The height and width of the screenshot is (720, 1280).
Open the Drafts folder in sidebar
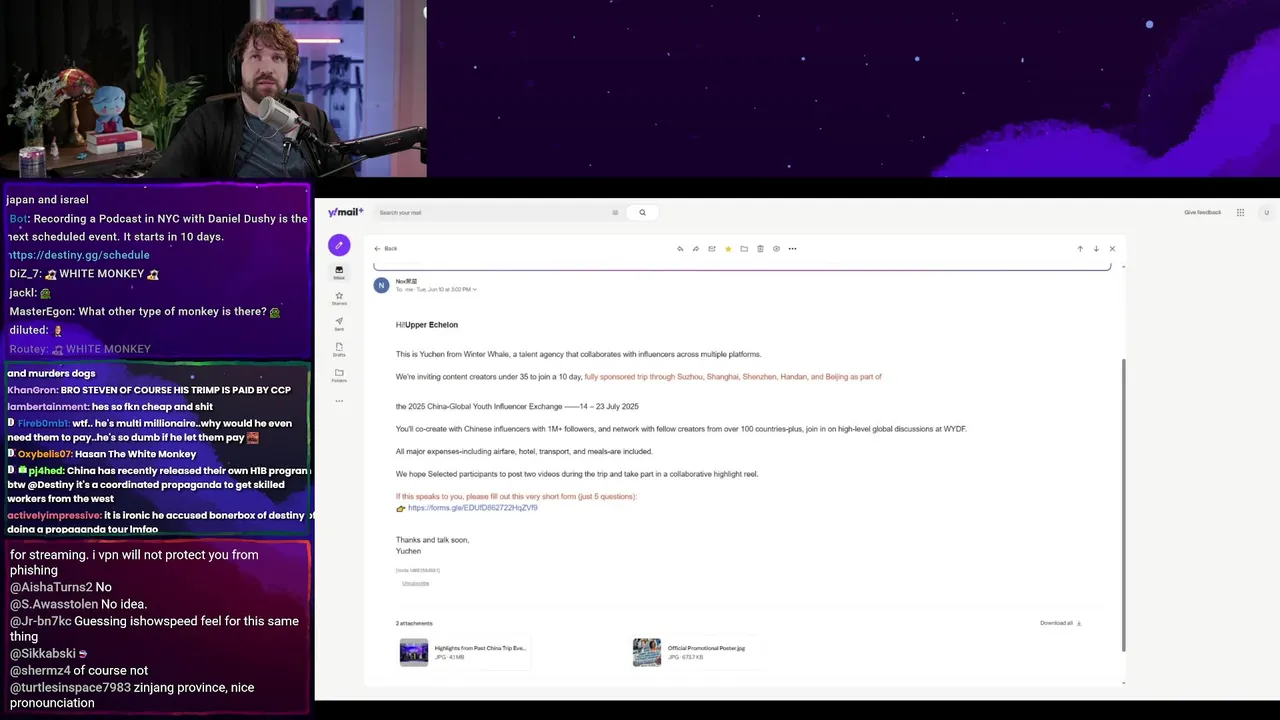click(x=339, y=350)
